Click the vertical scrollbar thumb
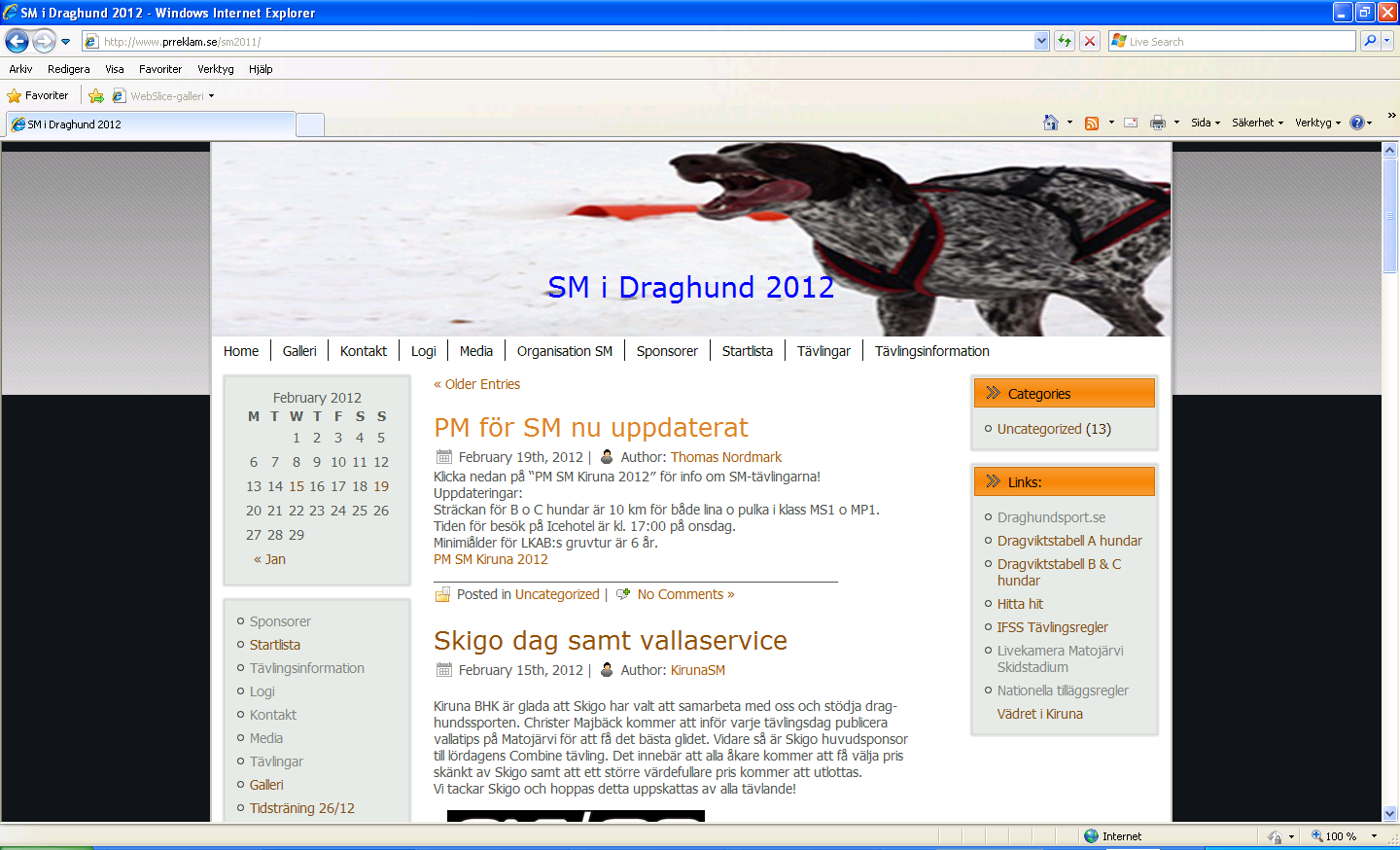This screenshot has height=850, width=1400. [1390, 216]
